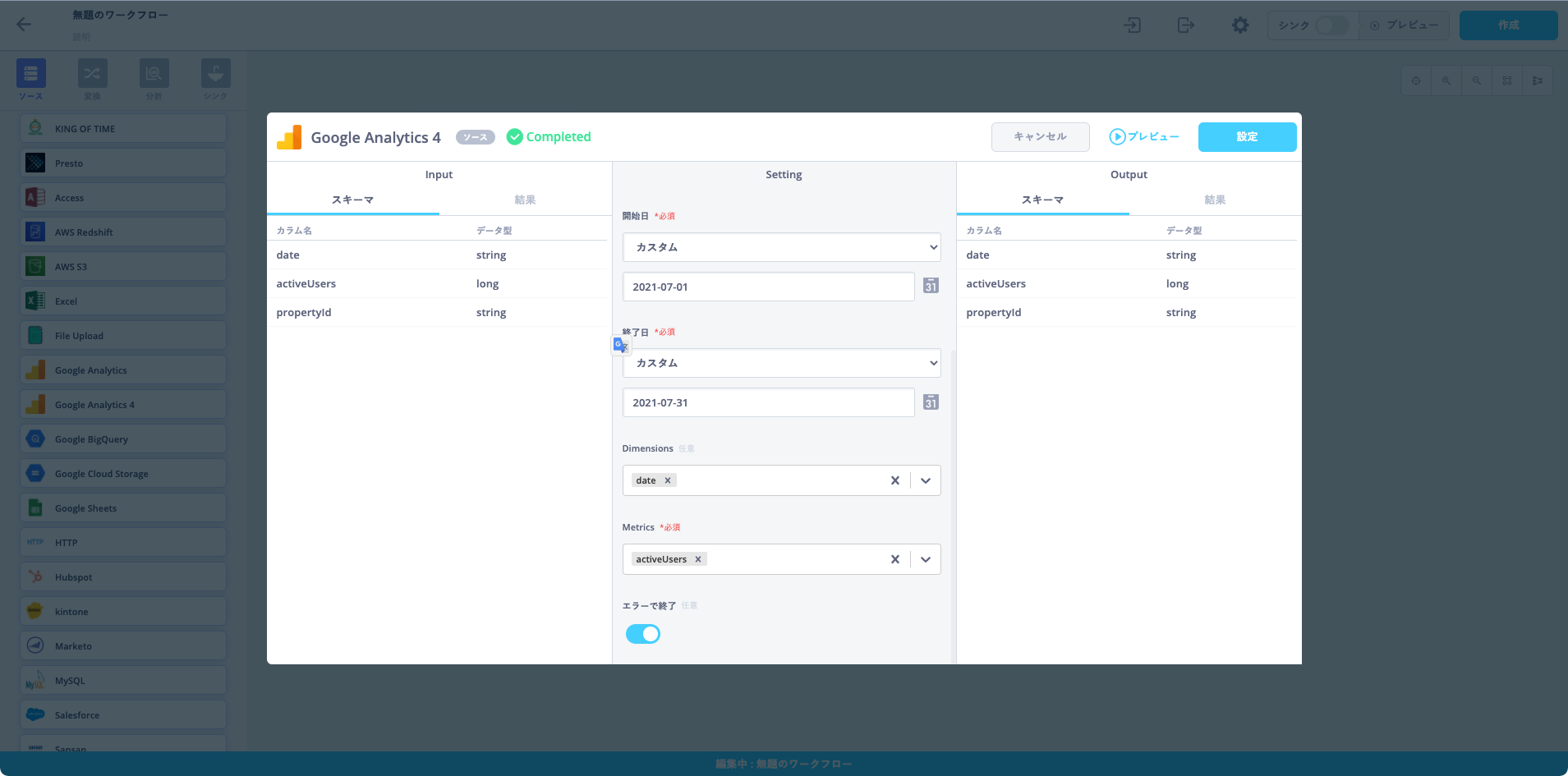Click the Completed status label
1568x776 pixels.
point(549,137)
